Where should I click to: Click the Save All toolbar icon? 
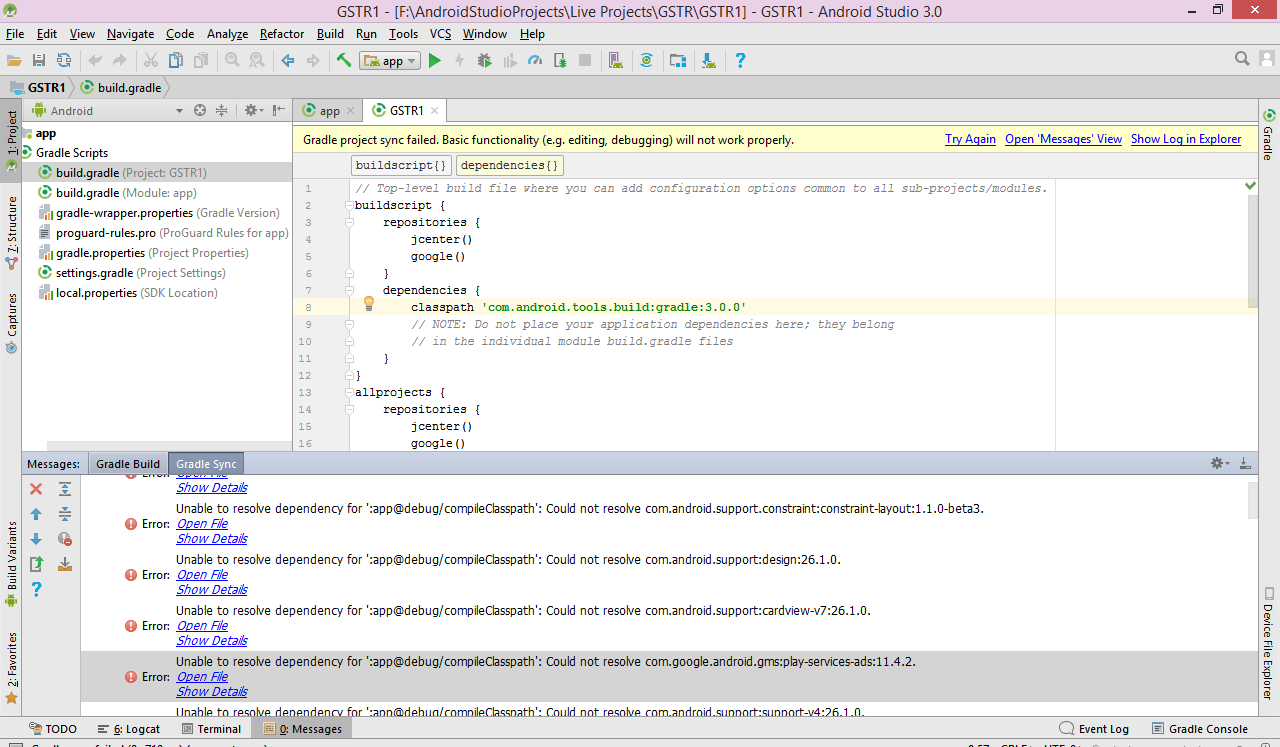(x=39, y=61)
